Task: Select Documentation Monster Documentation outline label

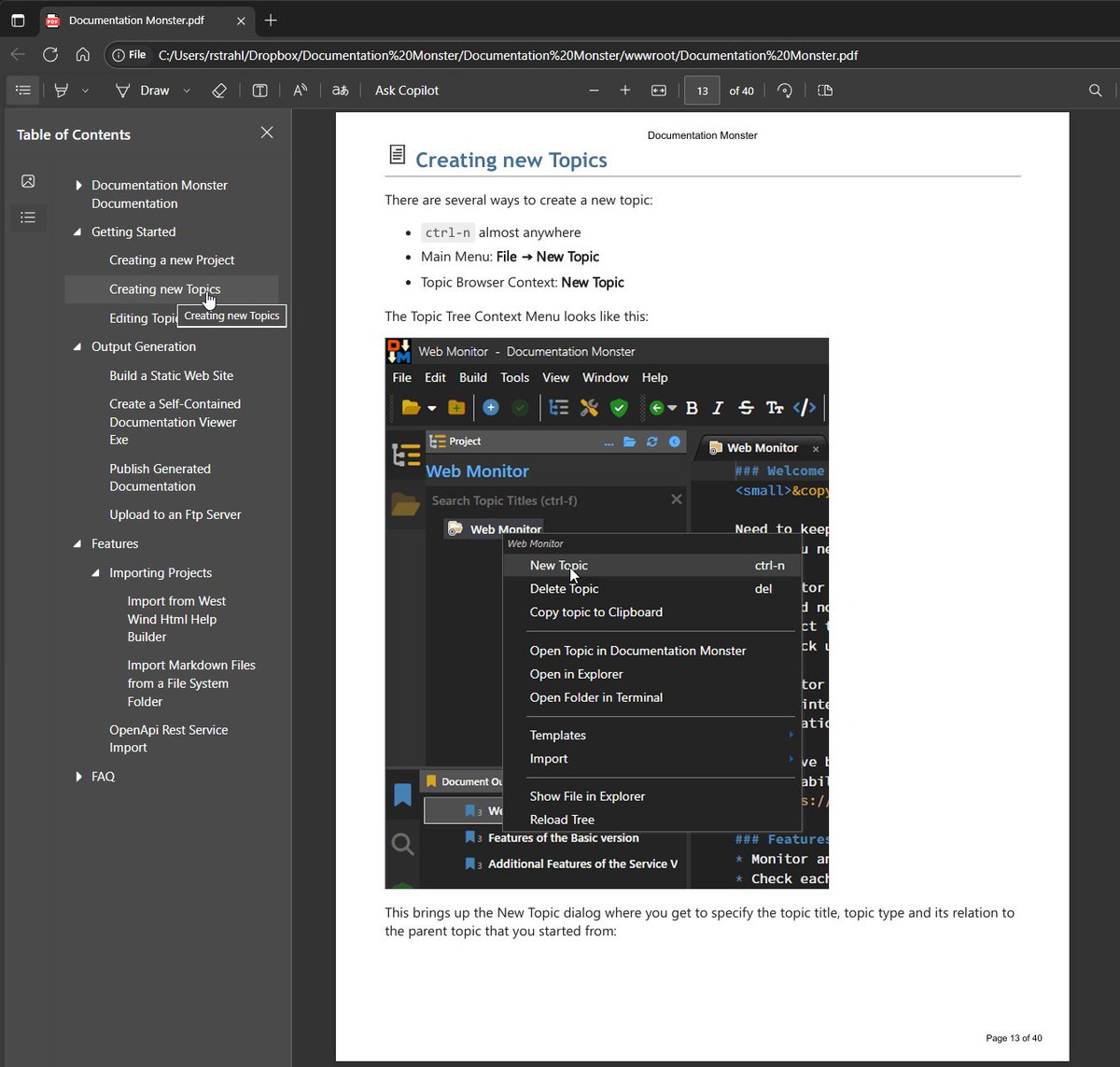Action: [160, 194]
